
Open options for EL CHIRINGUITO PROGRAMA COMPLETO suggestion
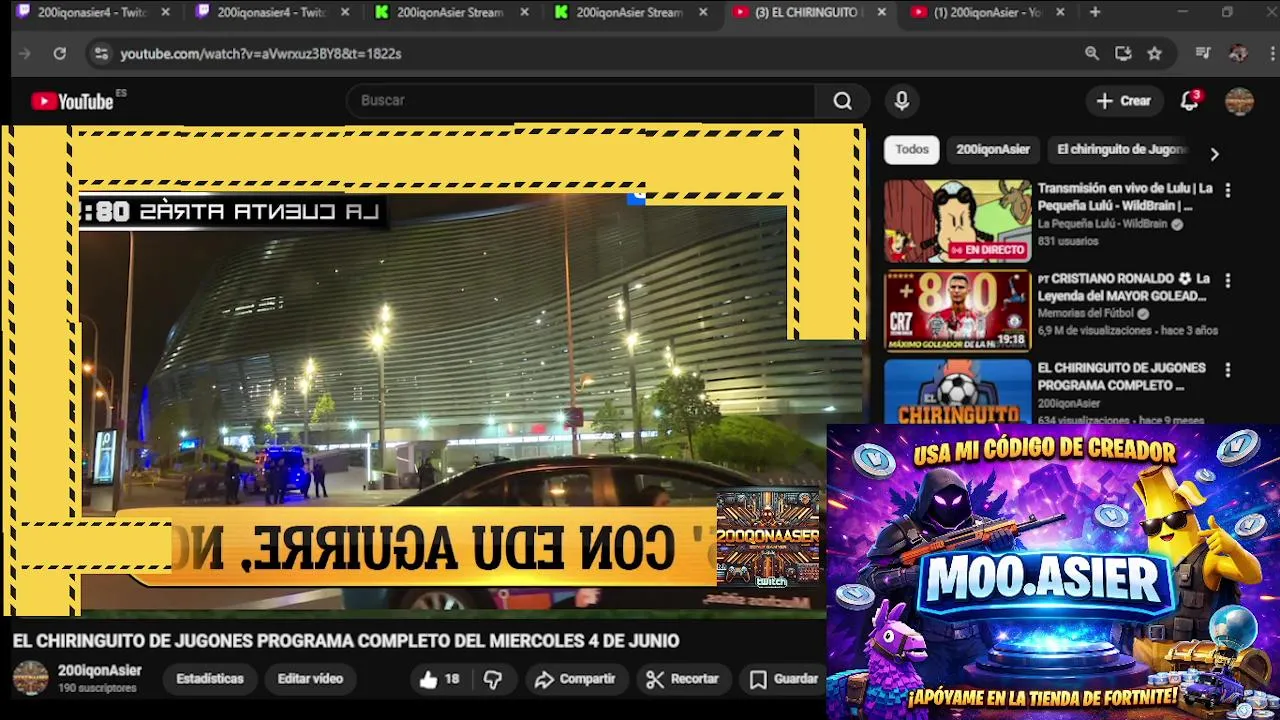click(x=1228, y=370)
